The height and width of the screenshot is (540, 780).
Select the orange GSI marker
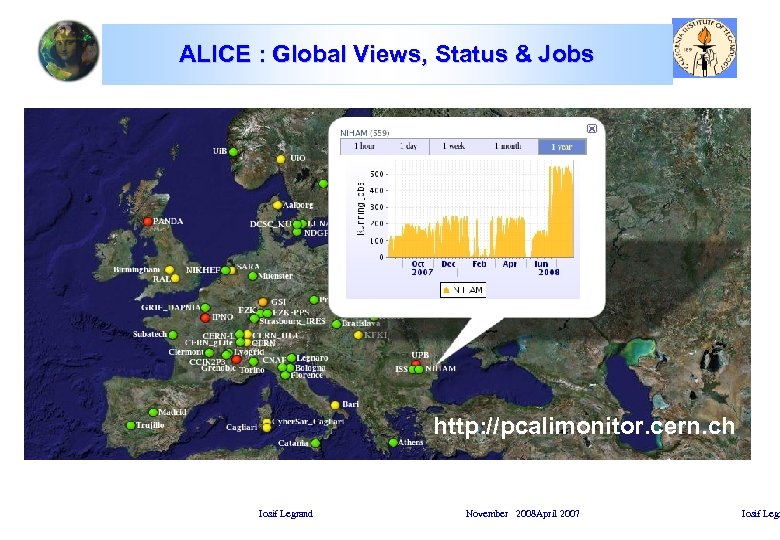coord(263,302)
